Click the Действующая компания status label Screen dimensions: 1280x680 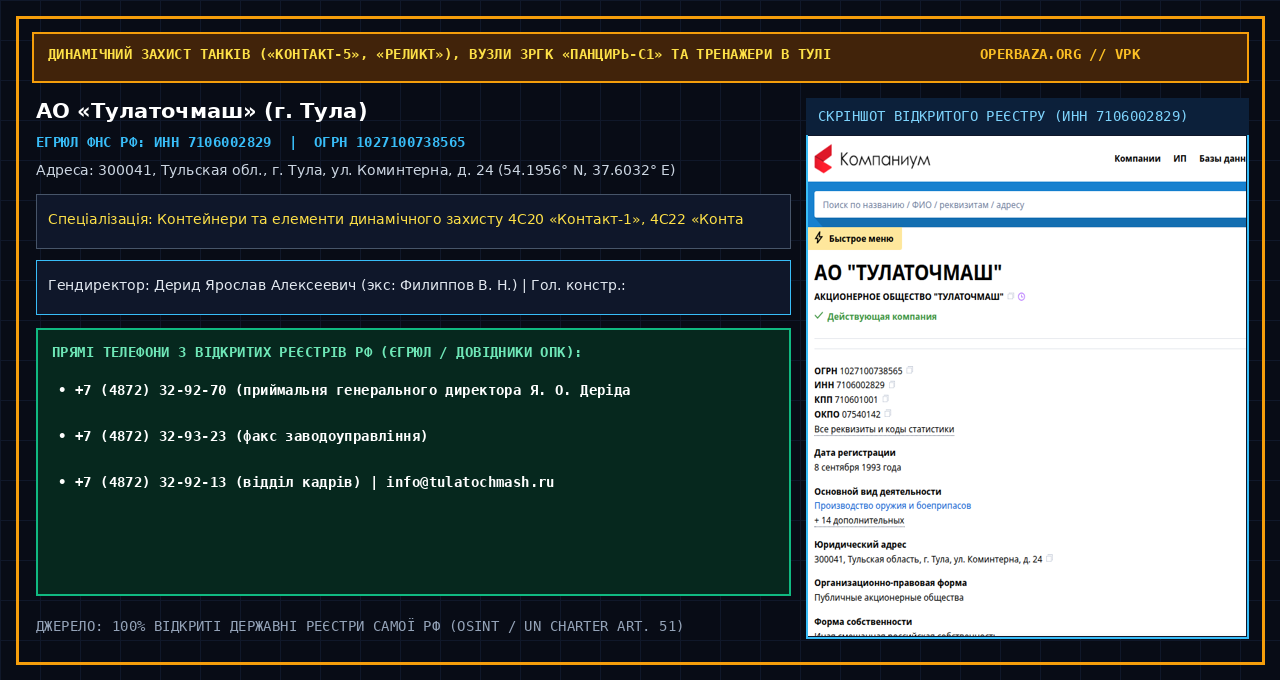882,316
